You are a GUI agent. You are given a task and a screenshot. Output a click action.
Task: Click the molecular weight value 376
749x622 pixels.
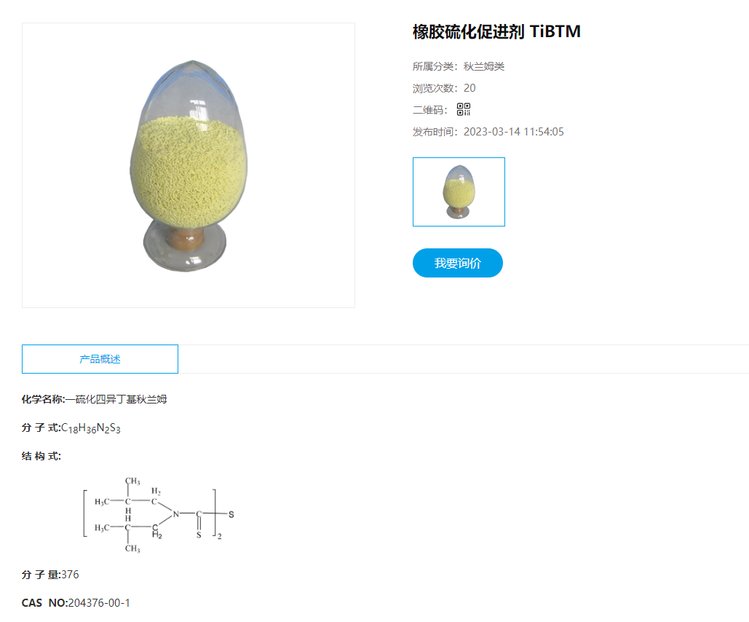click(70, 574)
